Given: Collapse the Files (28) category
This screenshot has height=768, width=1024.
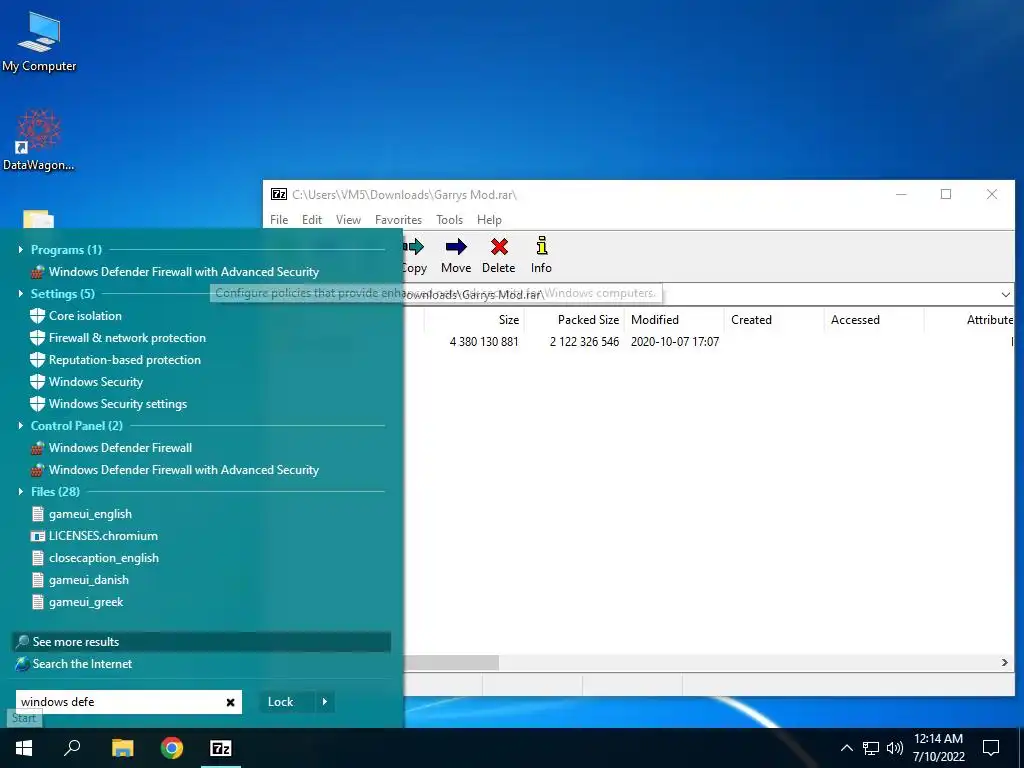Looking at the screenshot, I should (x=20, y=492).
